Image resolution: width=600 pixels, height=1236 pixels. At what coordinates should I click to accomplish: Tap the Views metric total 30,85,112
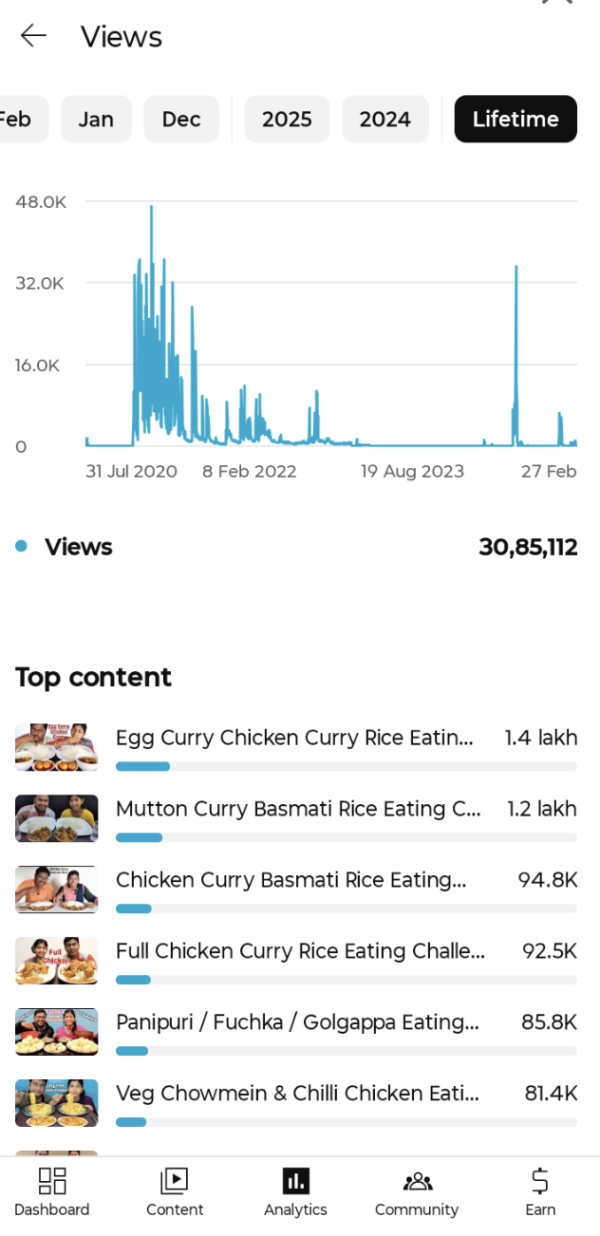point(528,547)
